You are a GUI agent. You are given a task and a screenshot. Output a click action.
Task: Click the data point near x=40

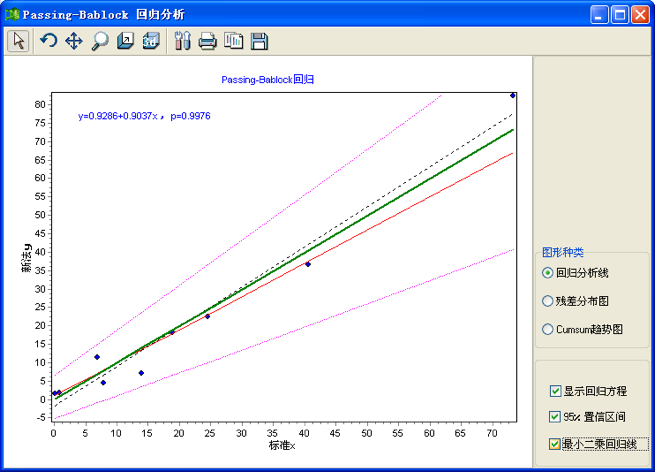pos(308,264)
